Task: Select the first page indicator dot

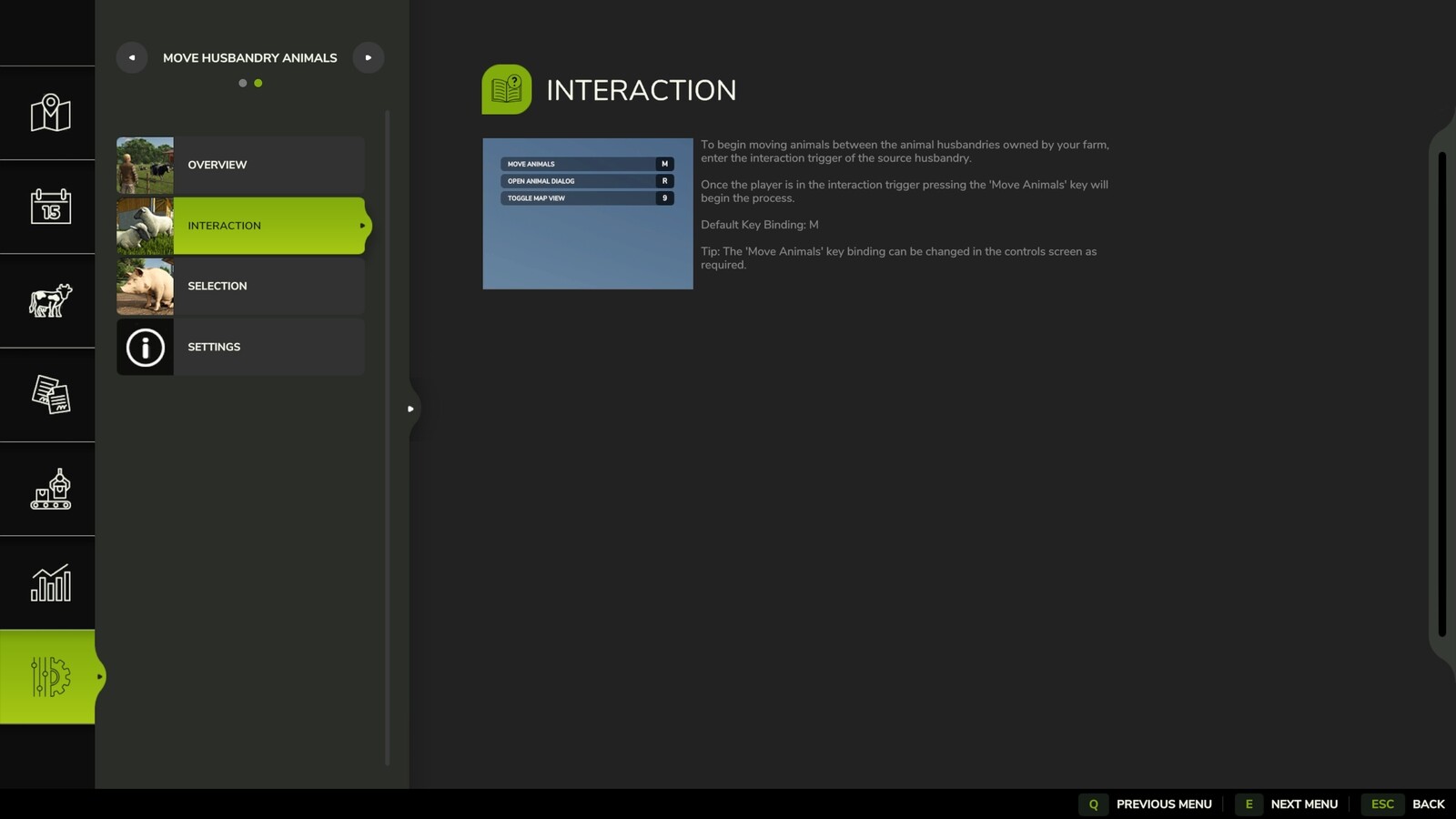Action: point(243,83)
